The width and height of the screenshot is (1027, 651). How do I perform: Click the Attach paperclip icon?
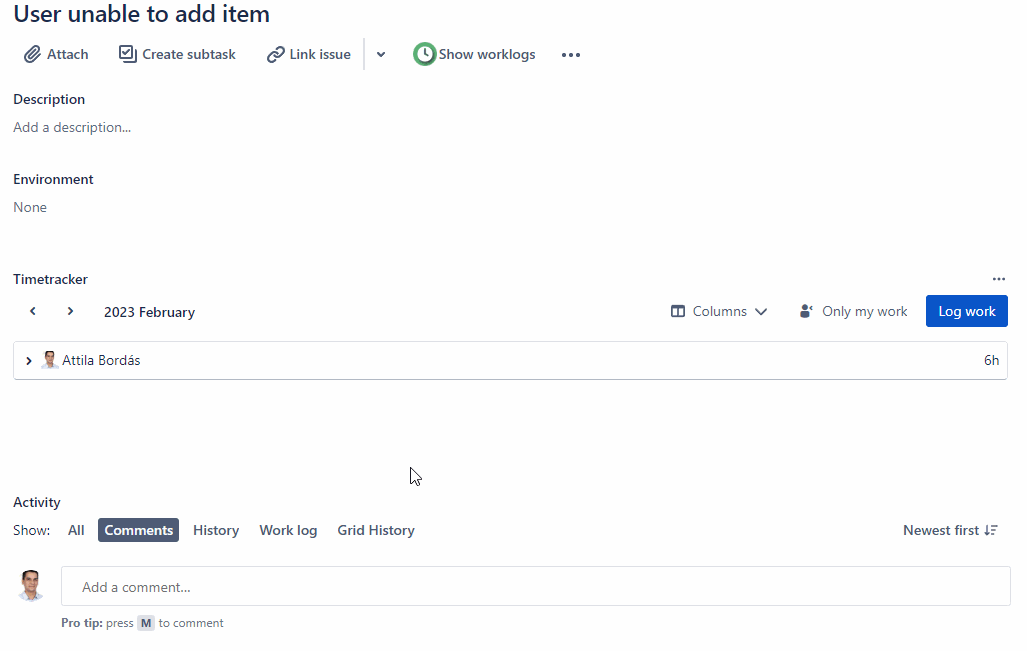[x=32, y=55]
